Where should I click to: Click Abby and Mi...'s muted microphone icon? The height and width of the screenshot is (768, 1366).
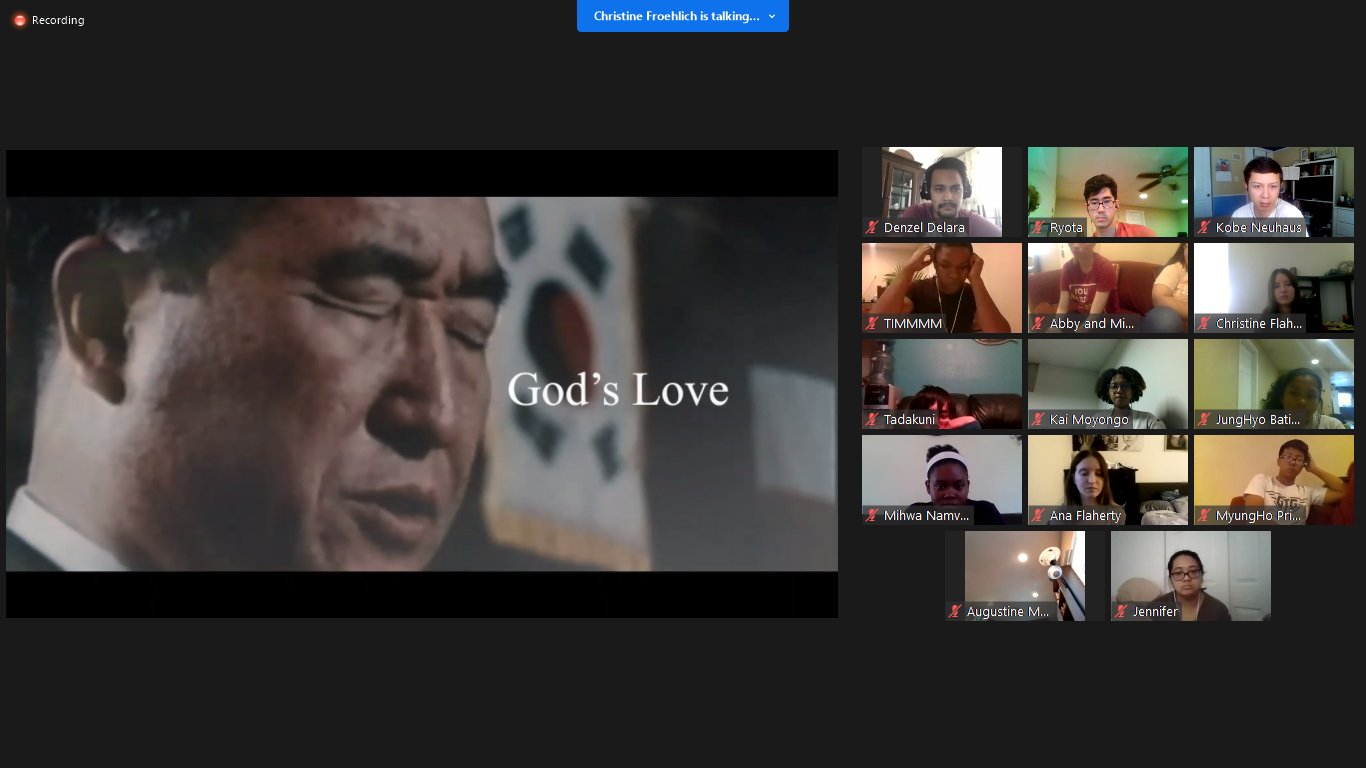coord(1038,324)
